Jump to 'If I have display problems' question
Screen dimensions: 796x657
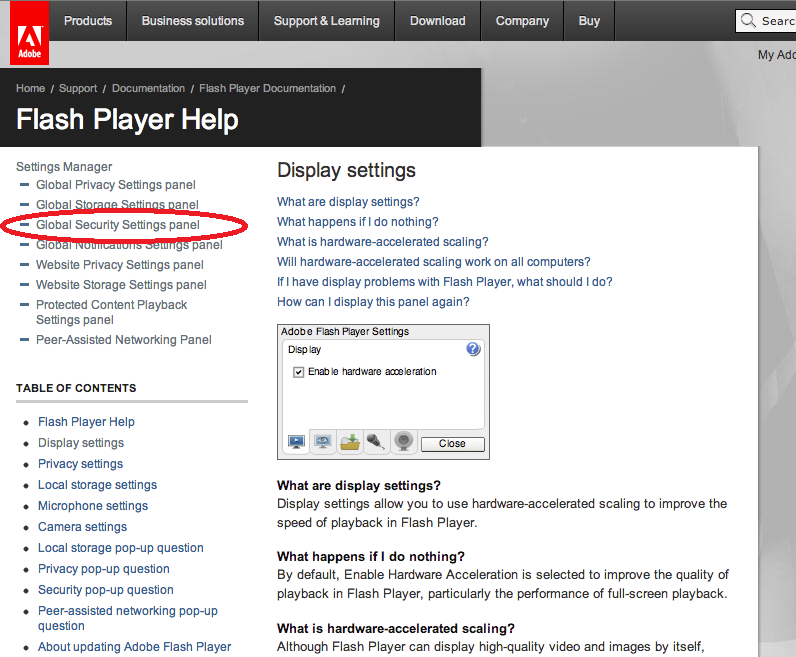(445, 282)
